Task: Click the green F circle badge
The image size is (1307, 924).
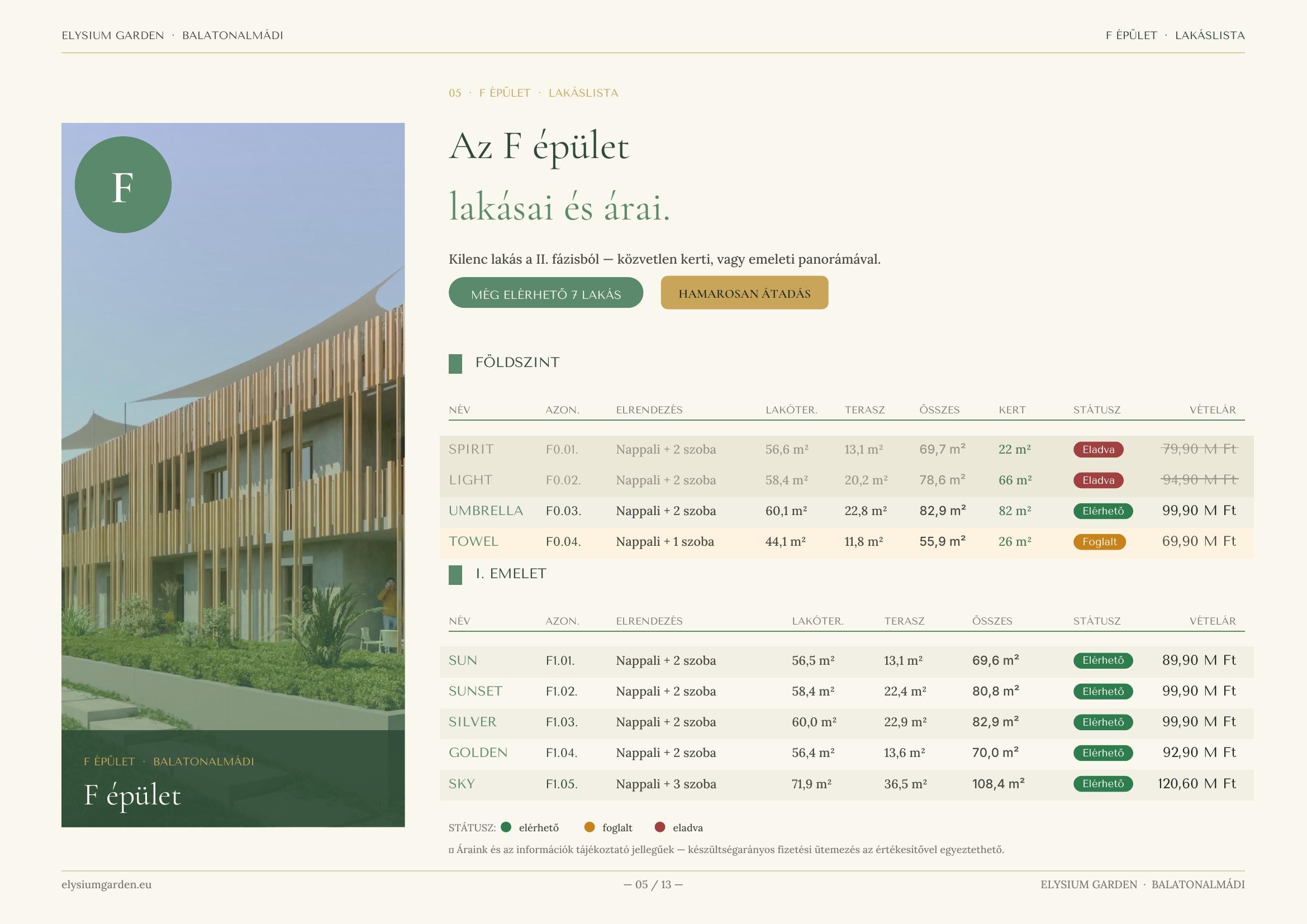Action: pos(123,184)
